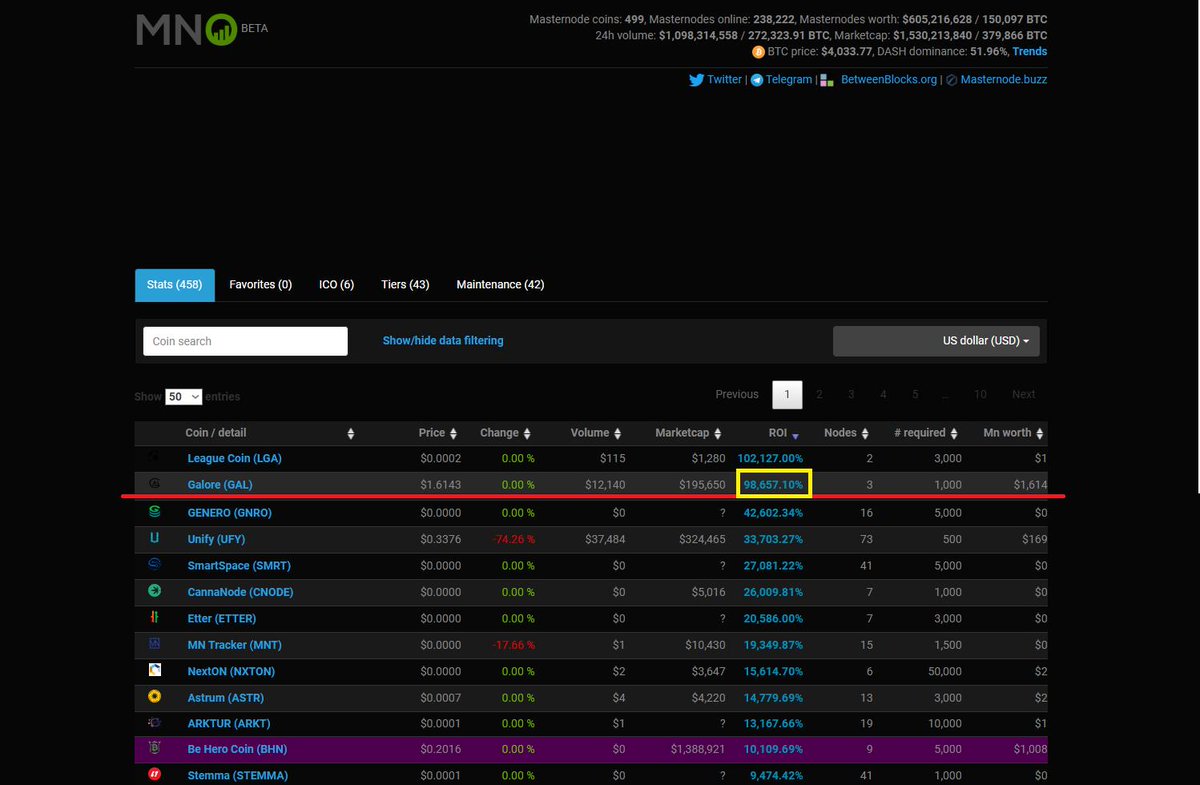Click Show/hide data filtering link
This screenshot has width=1200, height=785.
(443, 341)
